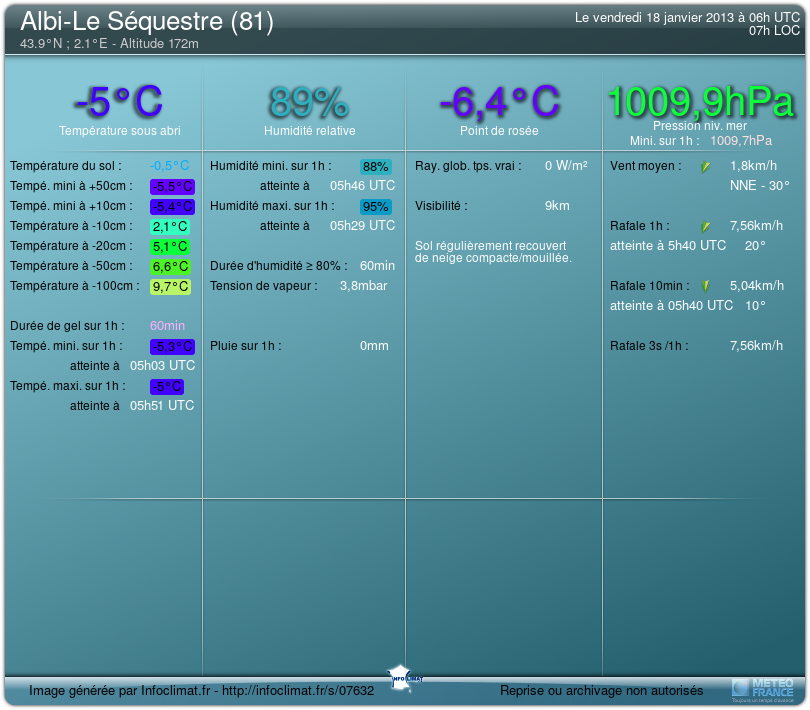Click the yellow-green 9,7°C value at -100cm
The width and height of the screenshot is (810, 710).
tap(170, 286)
